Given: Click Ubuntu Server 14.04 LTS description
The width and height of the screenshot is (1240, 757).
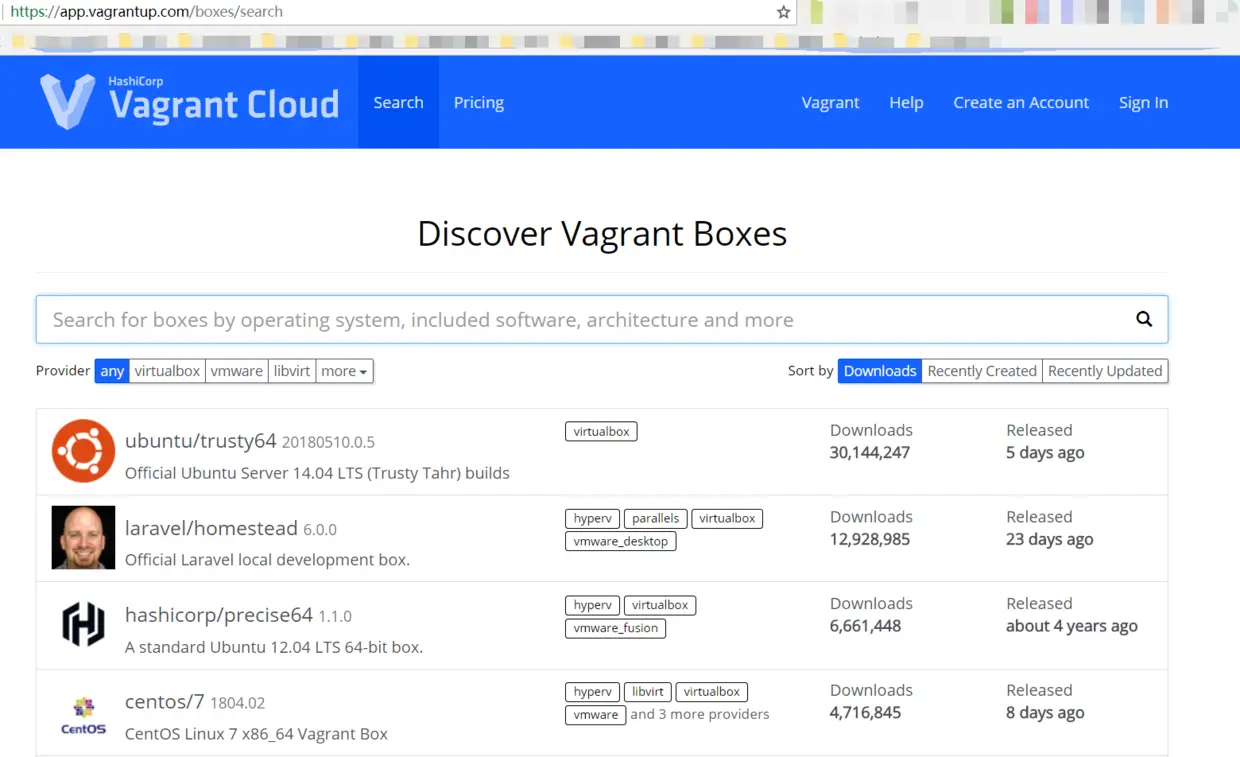Looking at the screenshot, I should coord(317,473).
